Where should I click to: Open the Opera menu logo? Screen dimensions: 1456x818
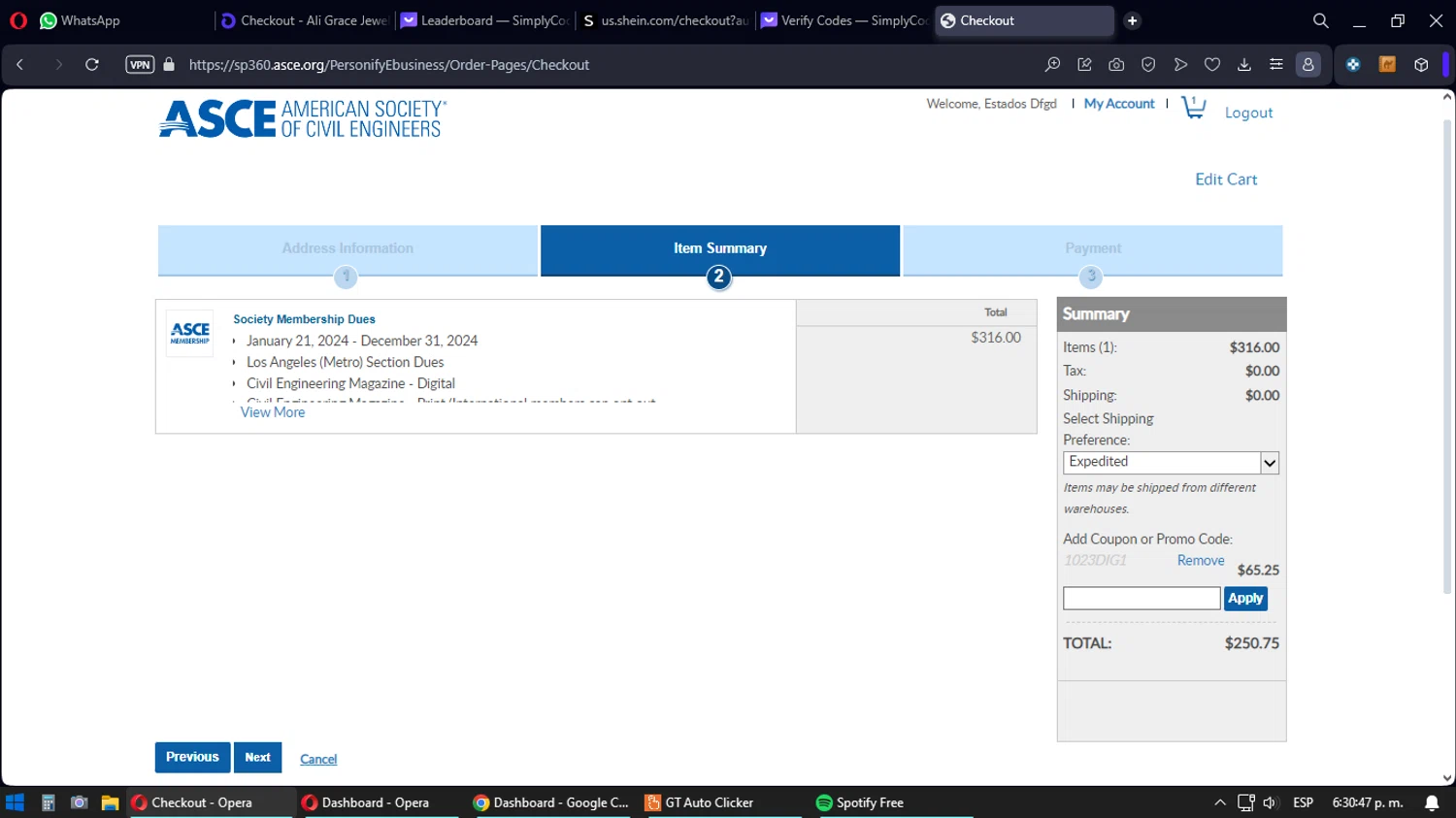point(17,20)
